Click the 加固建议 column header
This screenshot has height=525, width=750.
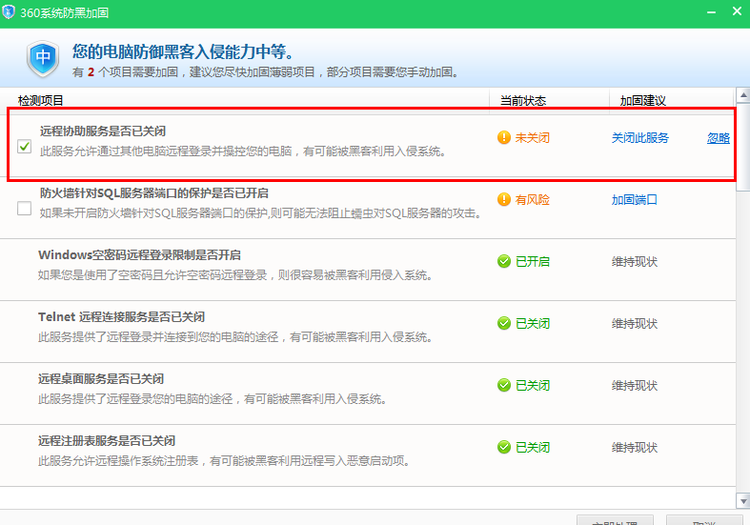[642, 101]
